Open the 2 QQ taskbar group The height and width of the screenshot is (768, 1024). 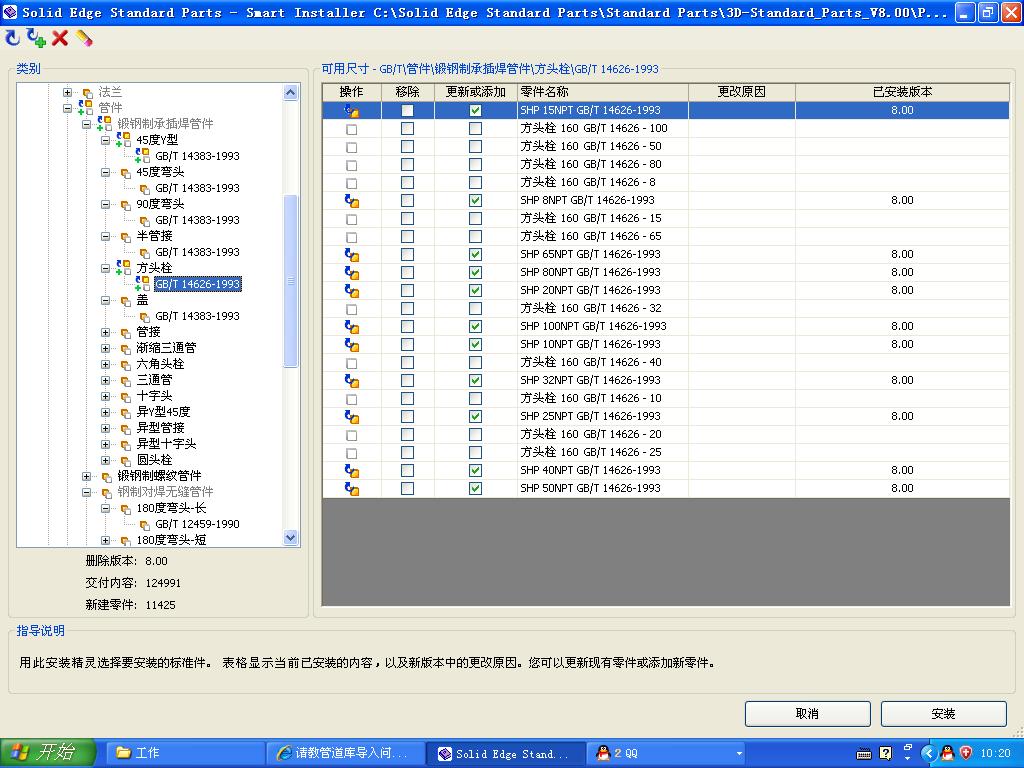(667, 753)
